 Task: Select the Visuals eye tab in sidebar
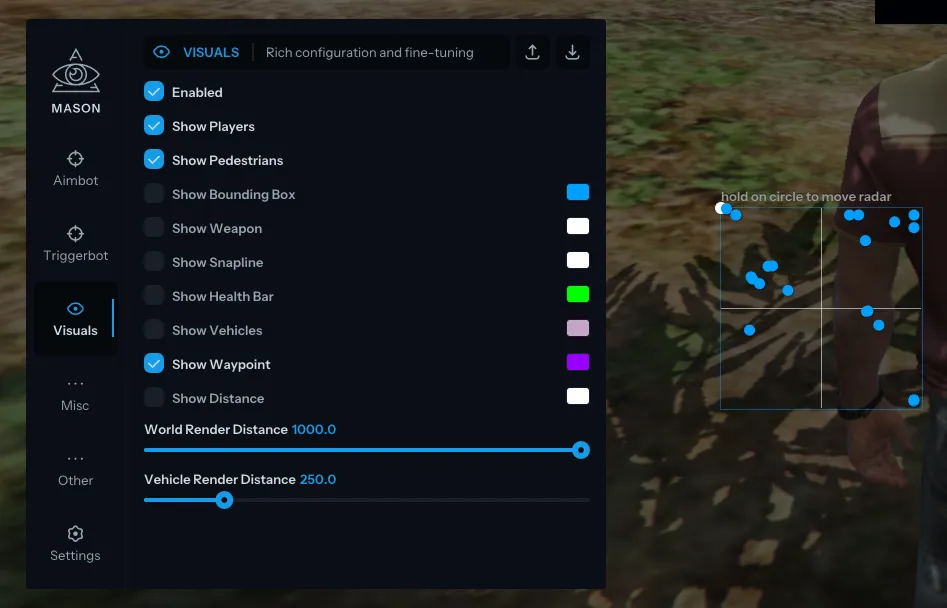point(75,319)
